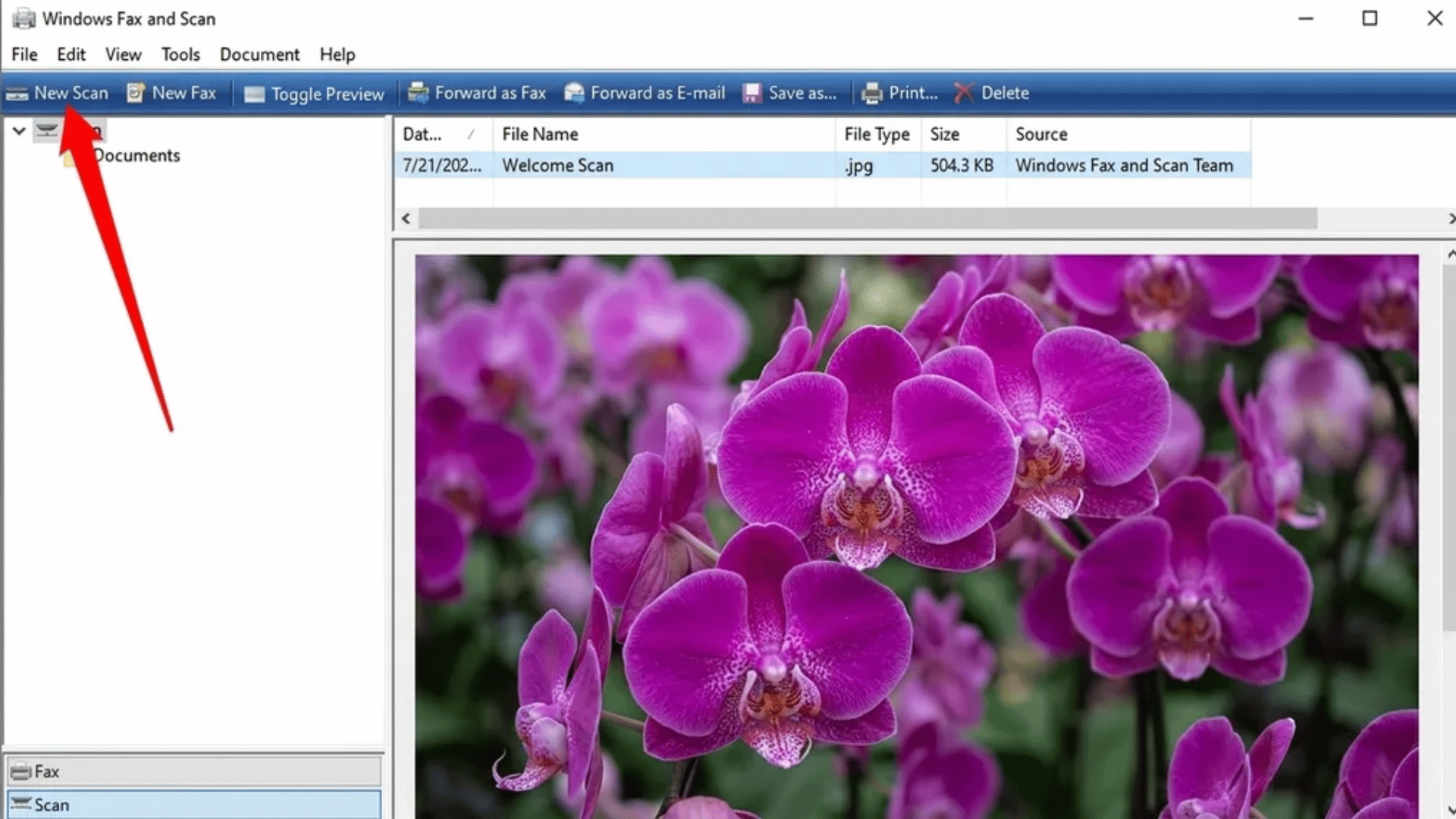The width and height of the screenshot is (1456, 819).
Task: Select the Scan root tree node icon
Action: click(x=47, y=130)
